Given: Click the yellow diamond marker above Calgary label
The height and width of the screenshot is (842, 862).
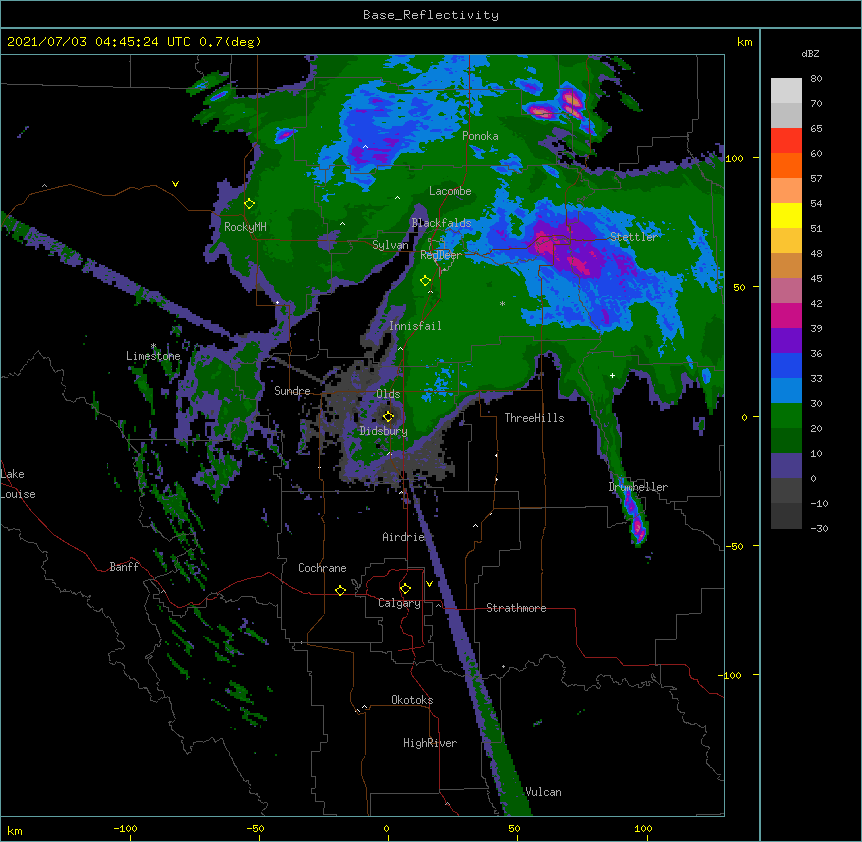Looking at the screenshot, I should 405,589.
